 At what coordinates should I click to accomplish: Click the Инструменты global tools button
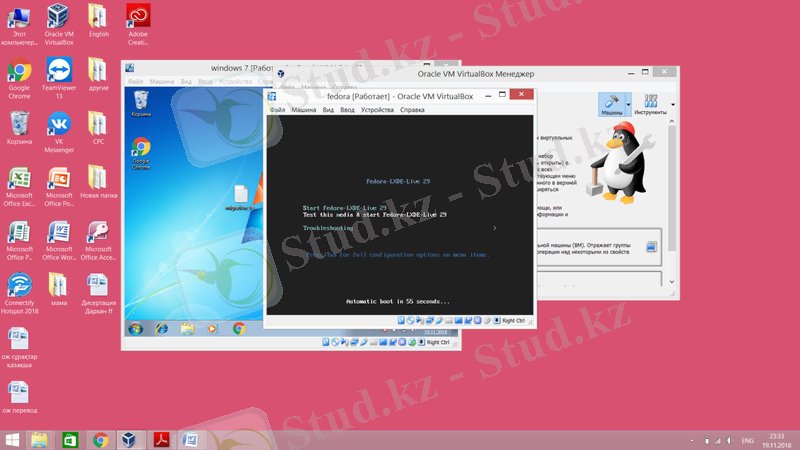tap(651, 104)
